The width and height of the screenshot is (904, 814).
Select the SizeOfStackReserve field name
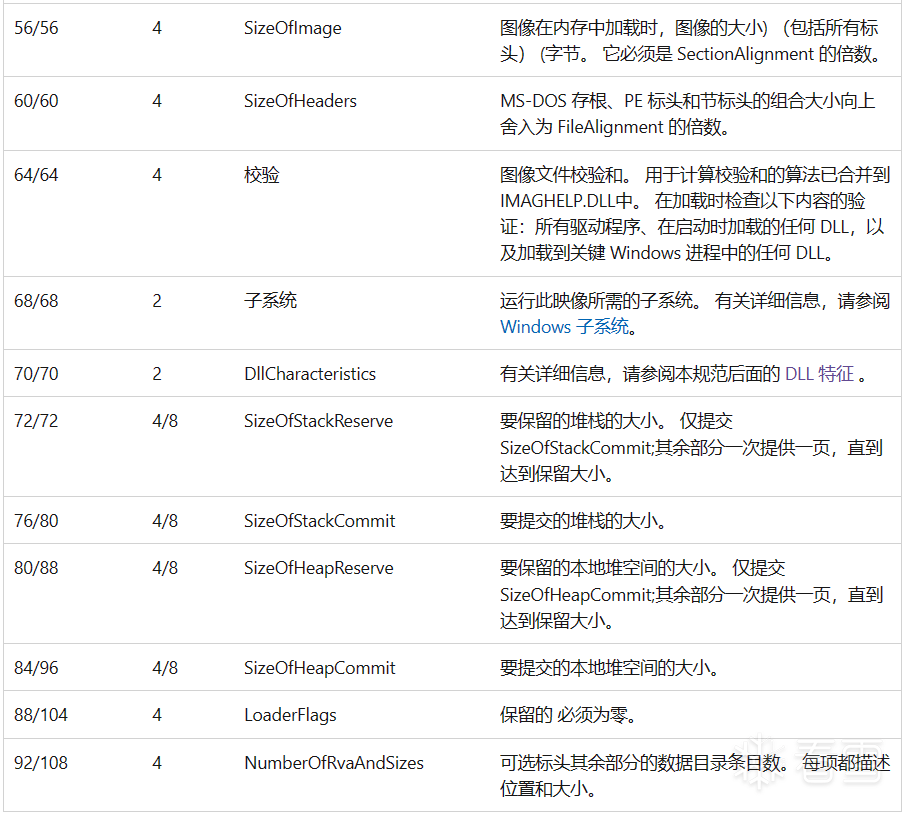pos(318,421)
